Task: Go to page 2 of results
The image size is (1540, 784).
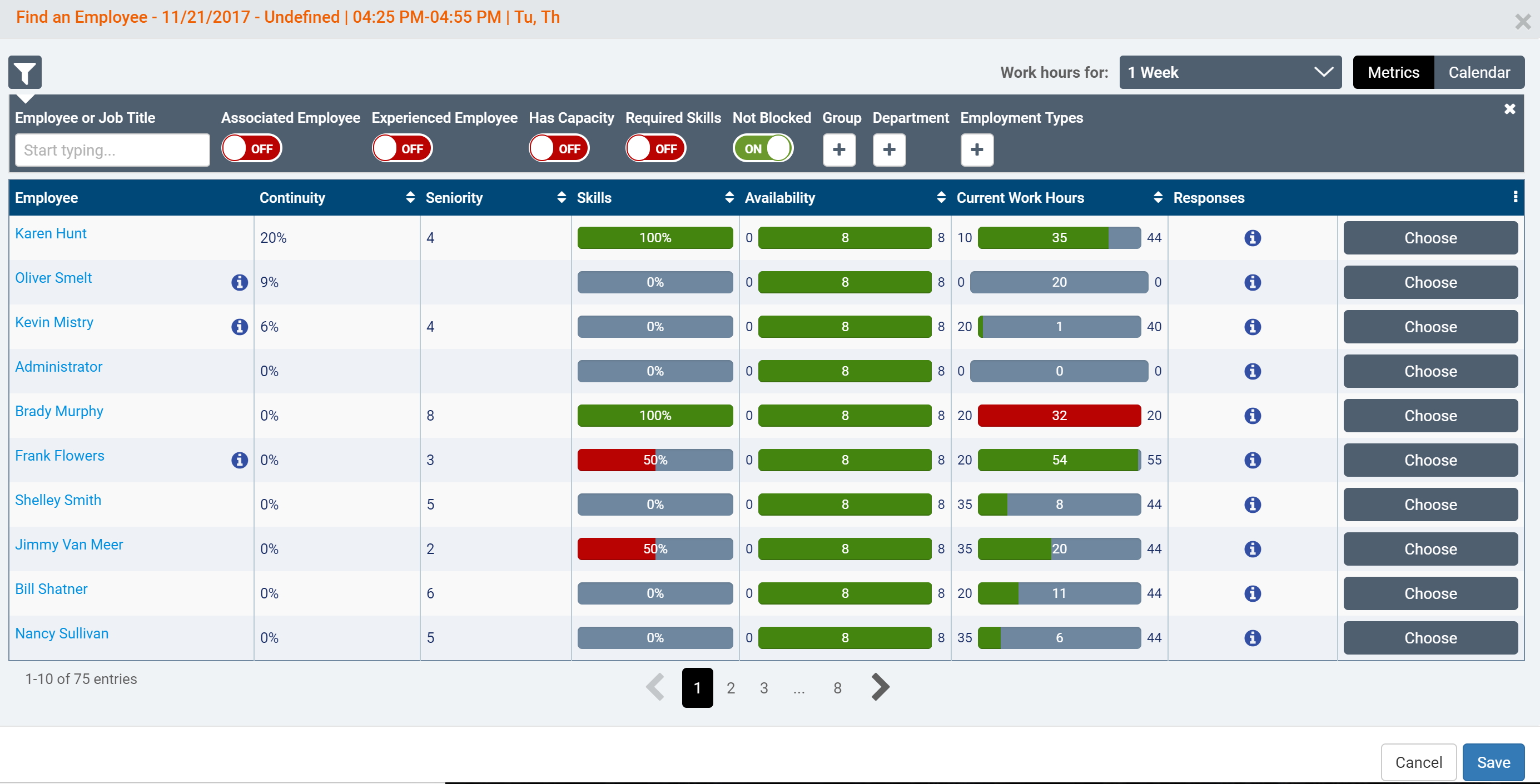Action: pos(730,688)
